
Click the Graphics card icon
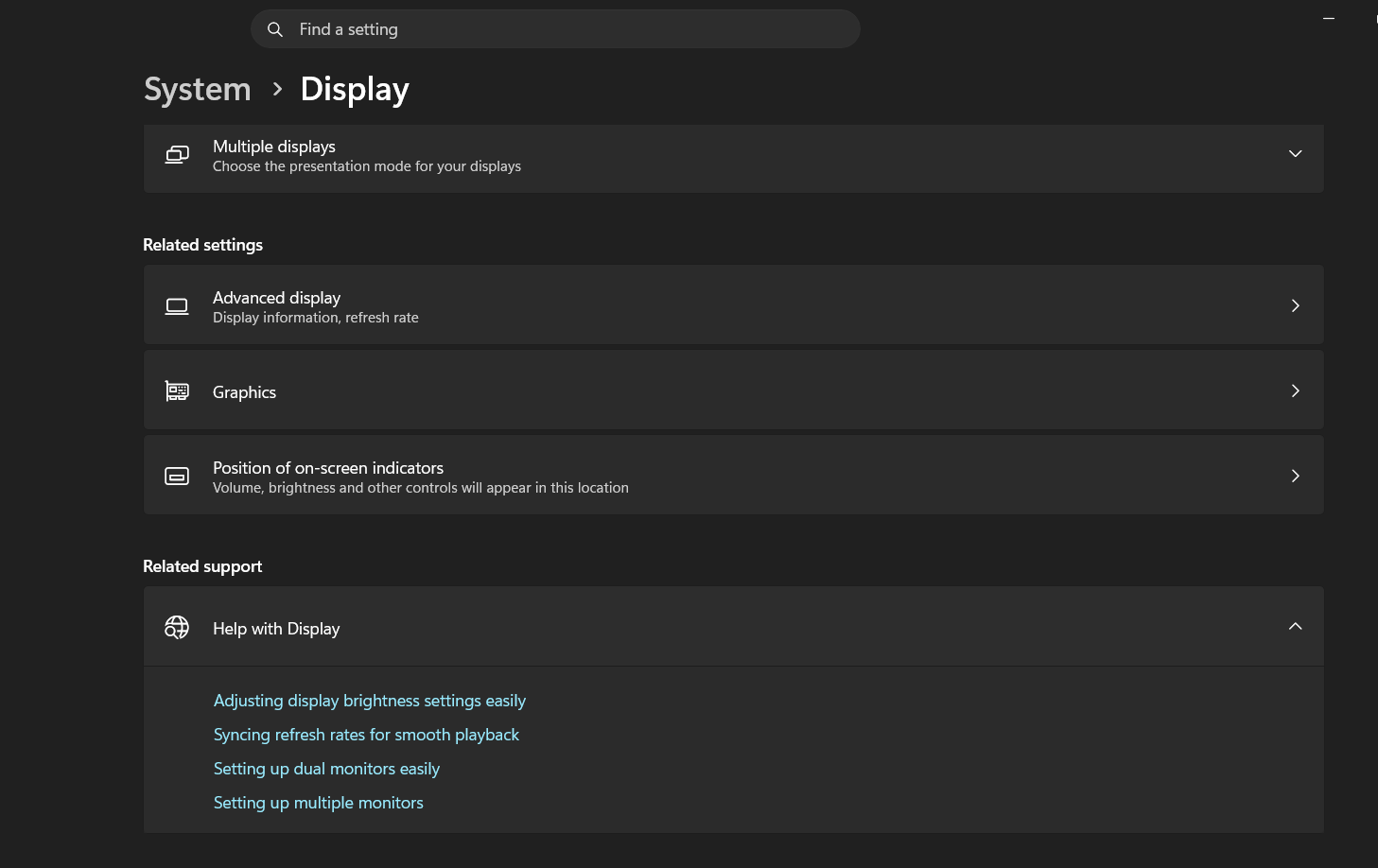pyautogui.click(x=177, y=391)
